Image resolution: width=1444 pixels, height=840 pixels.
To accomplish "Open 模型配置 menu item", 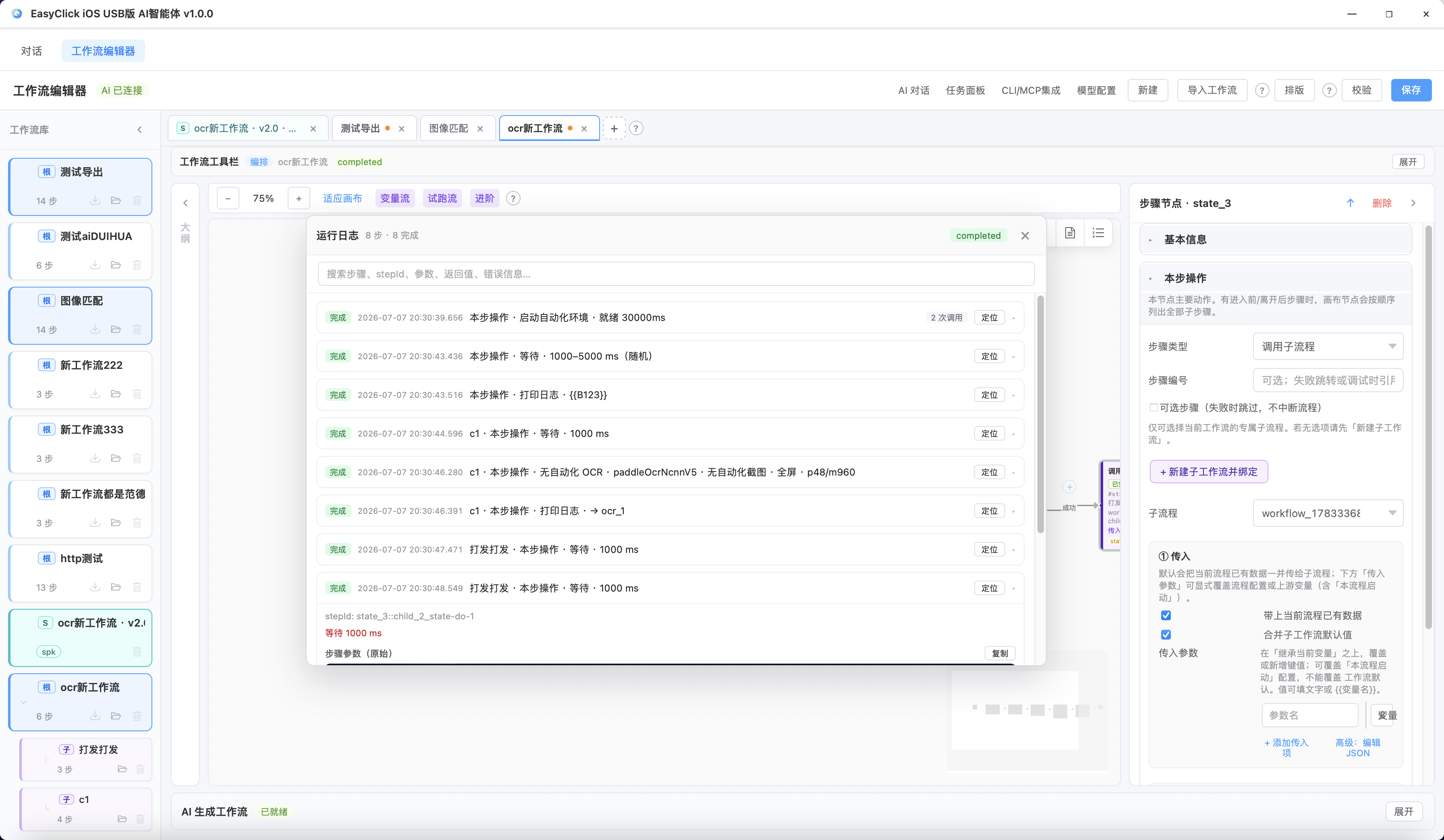I will tap(1095, 91).
